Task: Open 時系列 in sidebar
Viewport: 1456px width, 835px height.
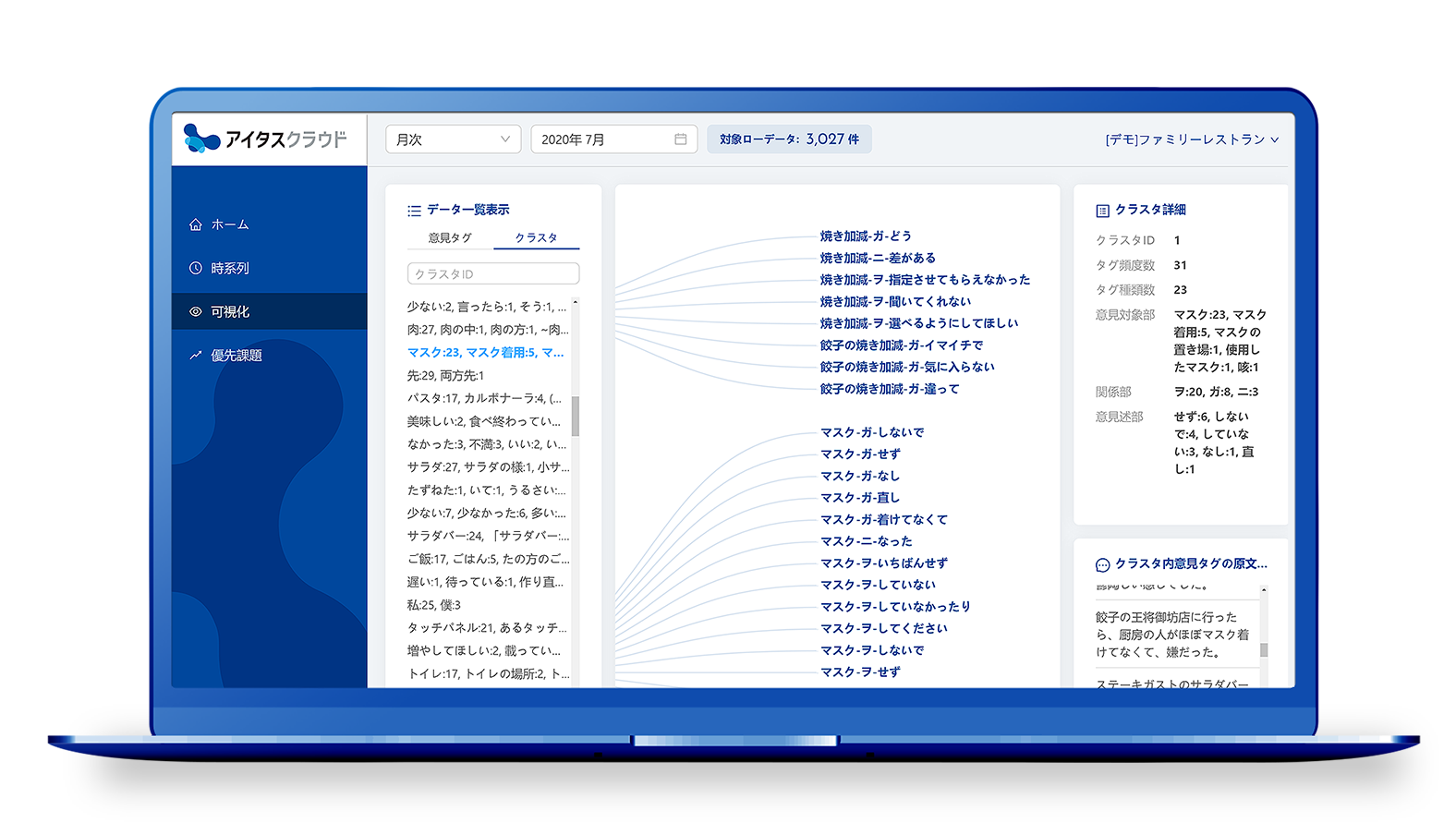Action: [269, 268]
